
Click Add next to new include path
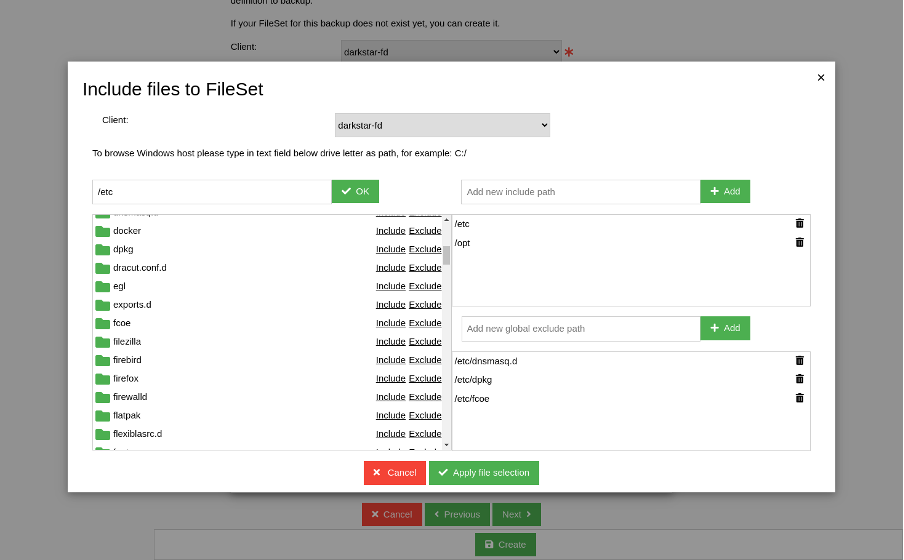coord(725,191)
